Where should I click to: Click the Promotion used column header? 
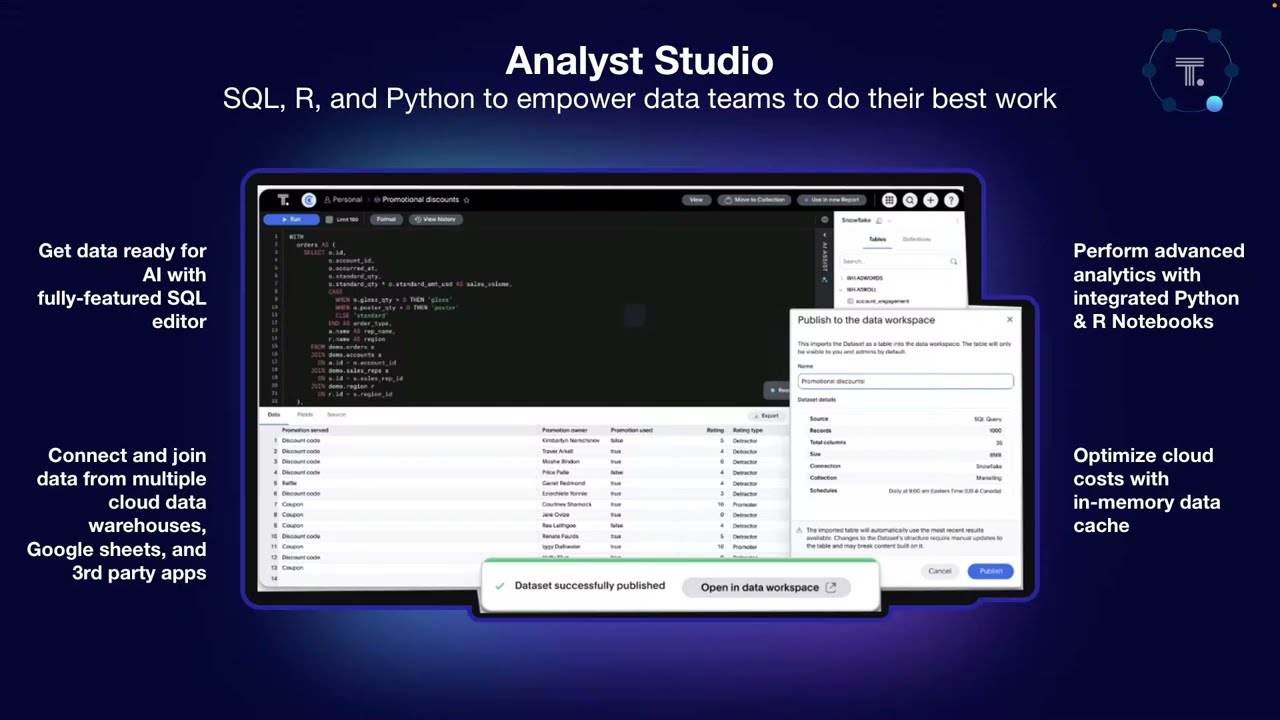(x=632, y=430)
